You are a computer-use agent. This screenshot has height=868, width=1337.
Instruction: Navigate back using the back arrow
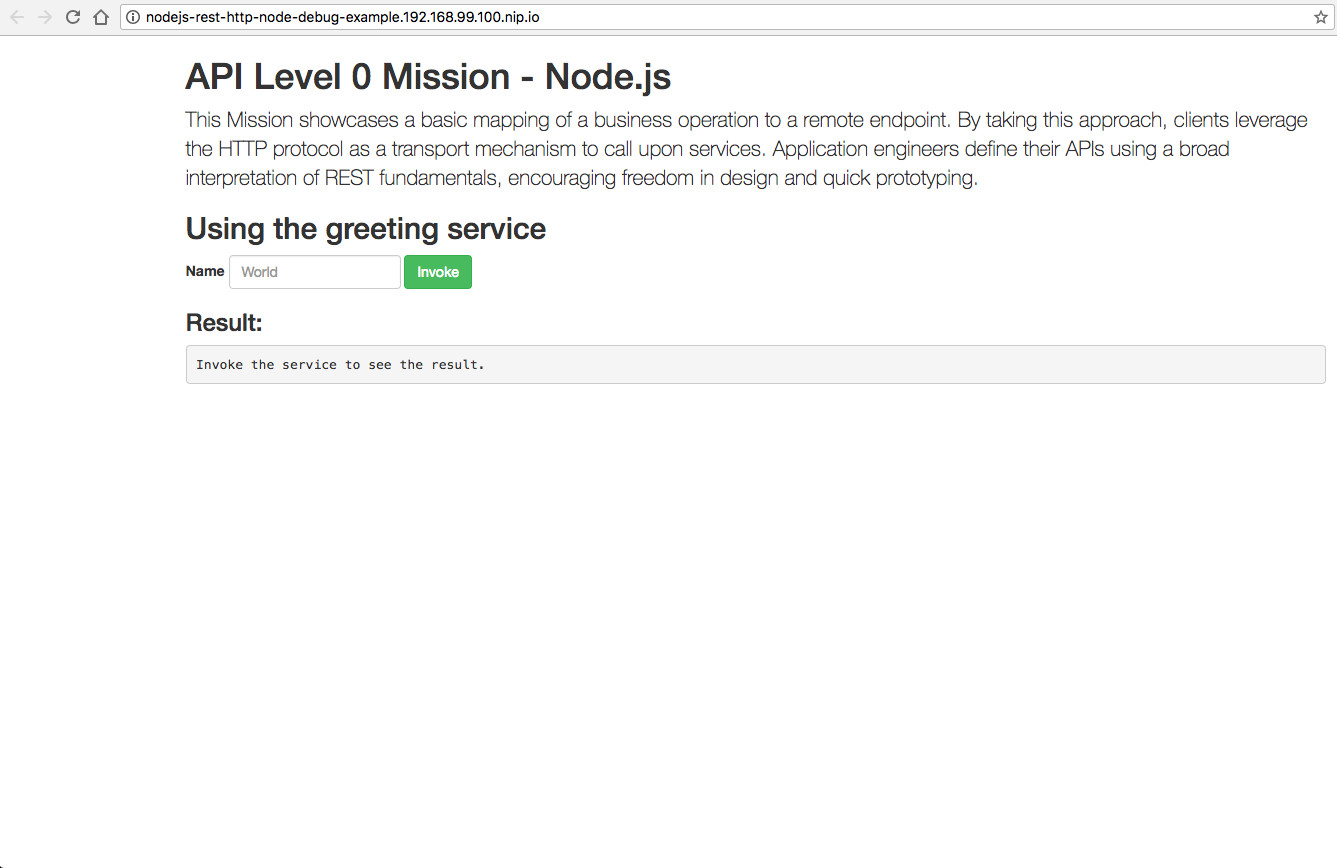(17, 17)
